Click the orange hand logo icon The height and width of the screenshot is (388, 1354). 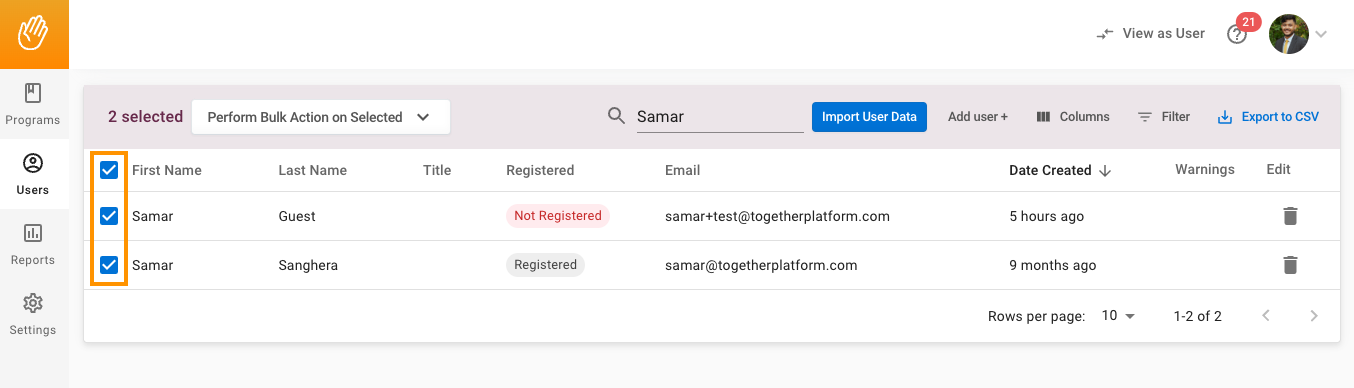point(34,33)
